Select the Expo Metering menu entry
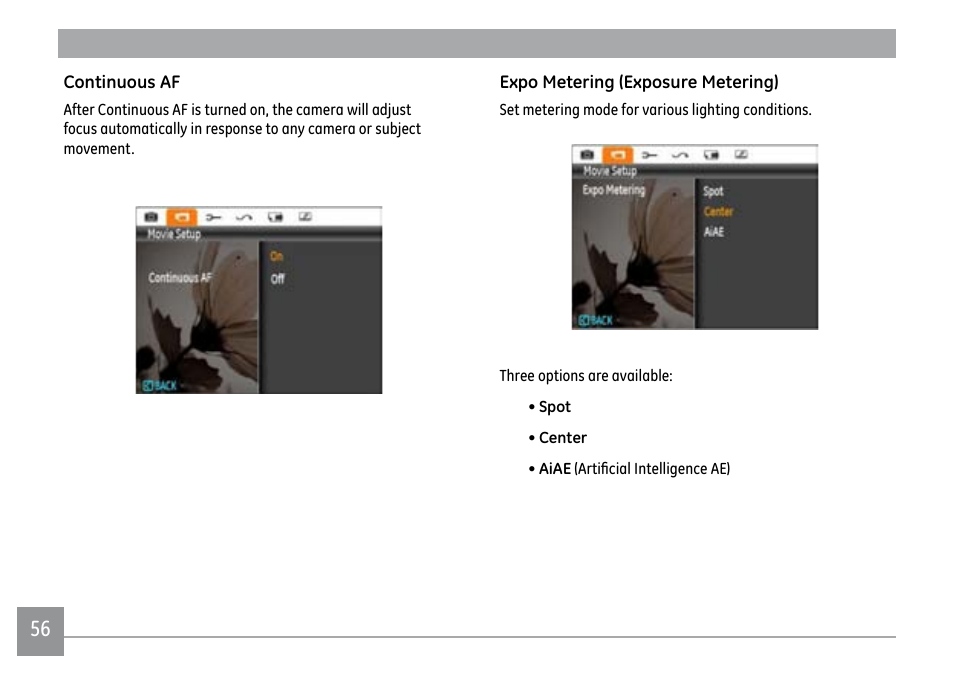This screenshot has width=954, height=694. [614, 190]
